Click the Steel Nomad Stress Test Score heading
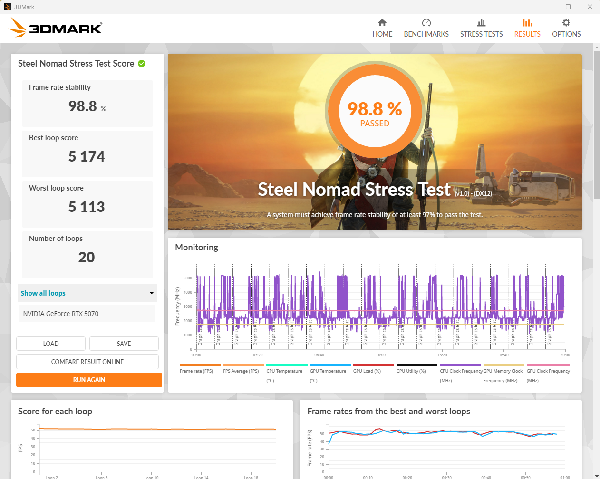This screenshot has width=600, height=479. tap(76, 64)
